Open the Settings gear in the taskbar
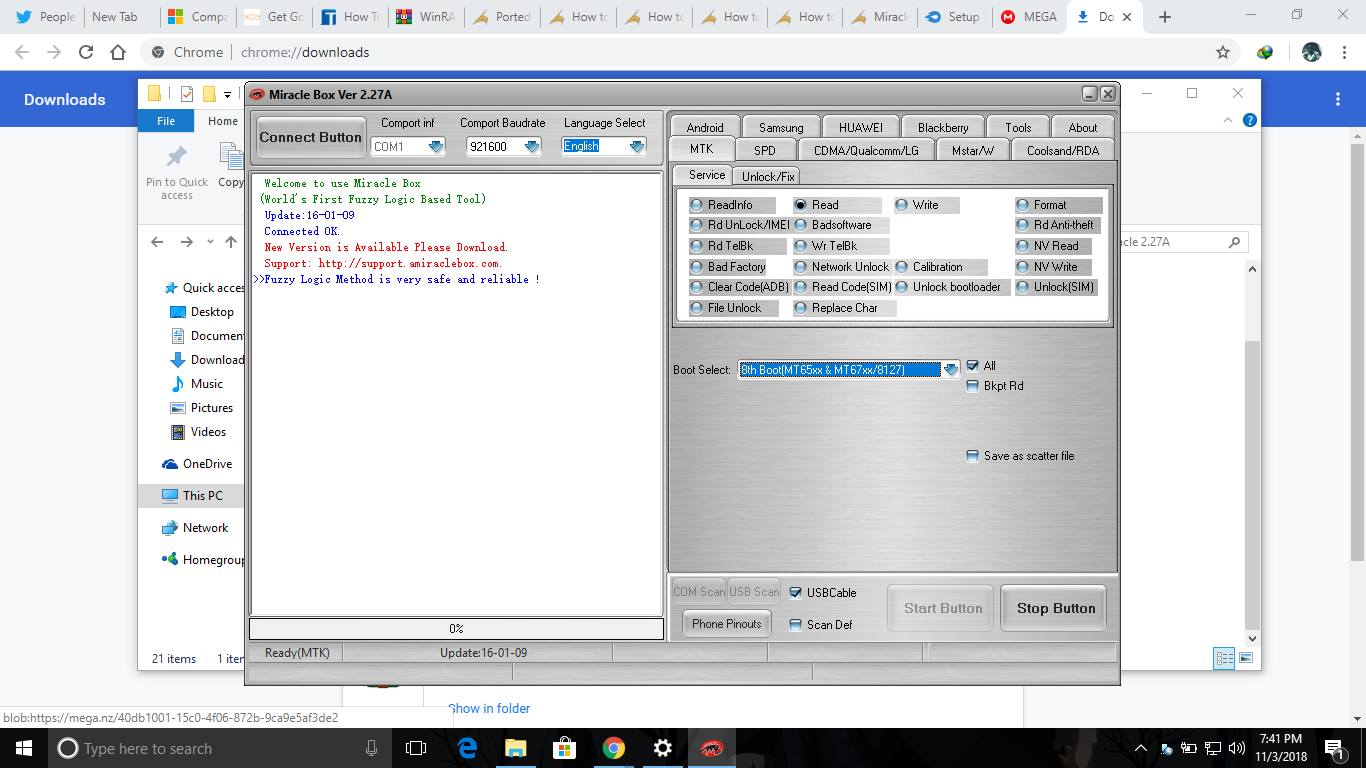The height and width of the screenshot is (768, 1366). (x=662, y=748)
